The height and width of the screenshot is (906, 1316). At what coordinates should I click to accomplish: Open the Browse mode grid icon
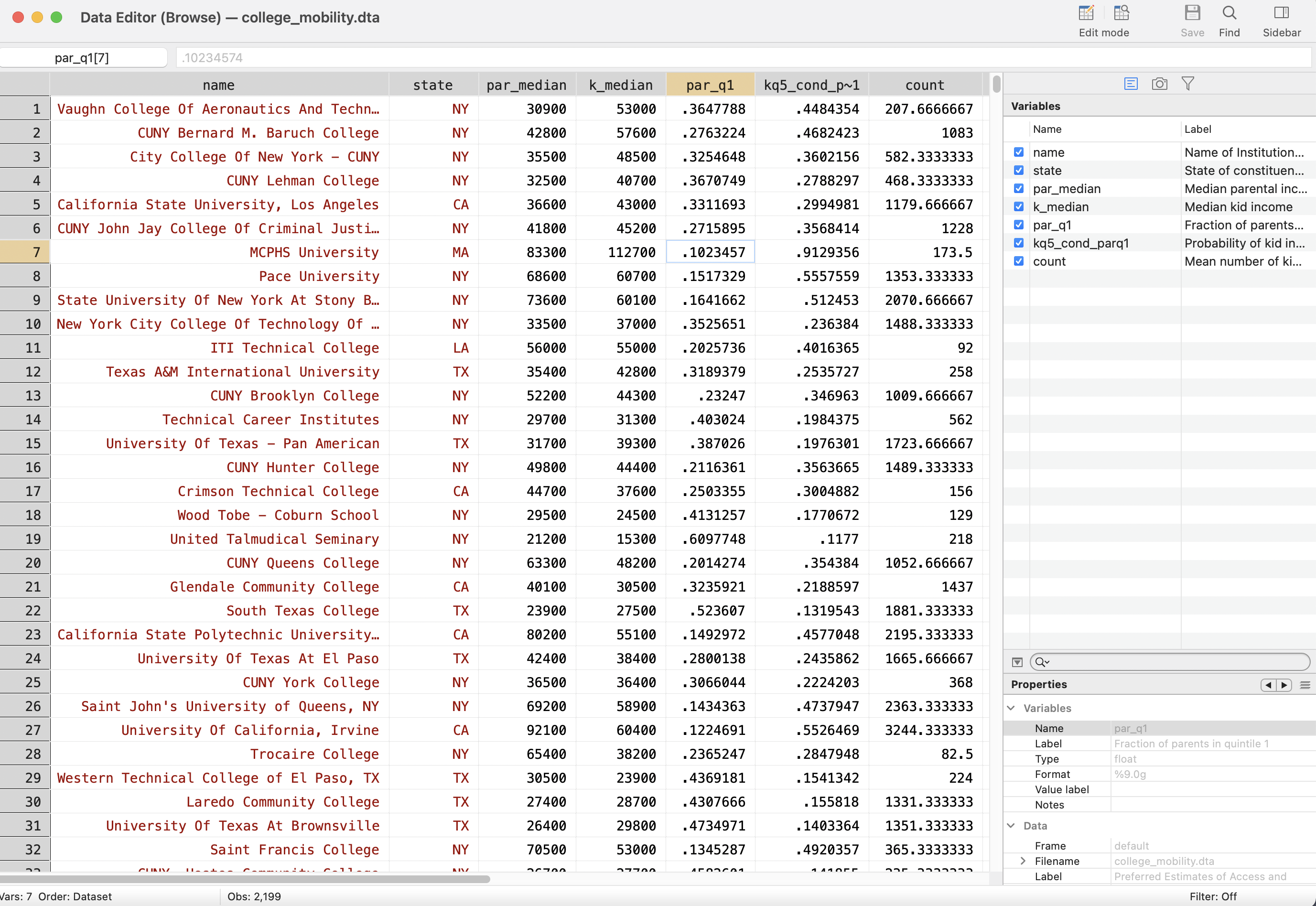pos(1121,13)
